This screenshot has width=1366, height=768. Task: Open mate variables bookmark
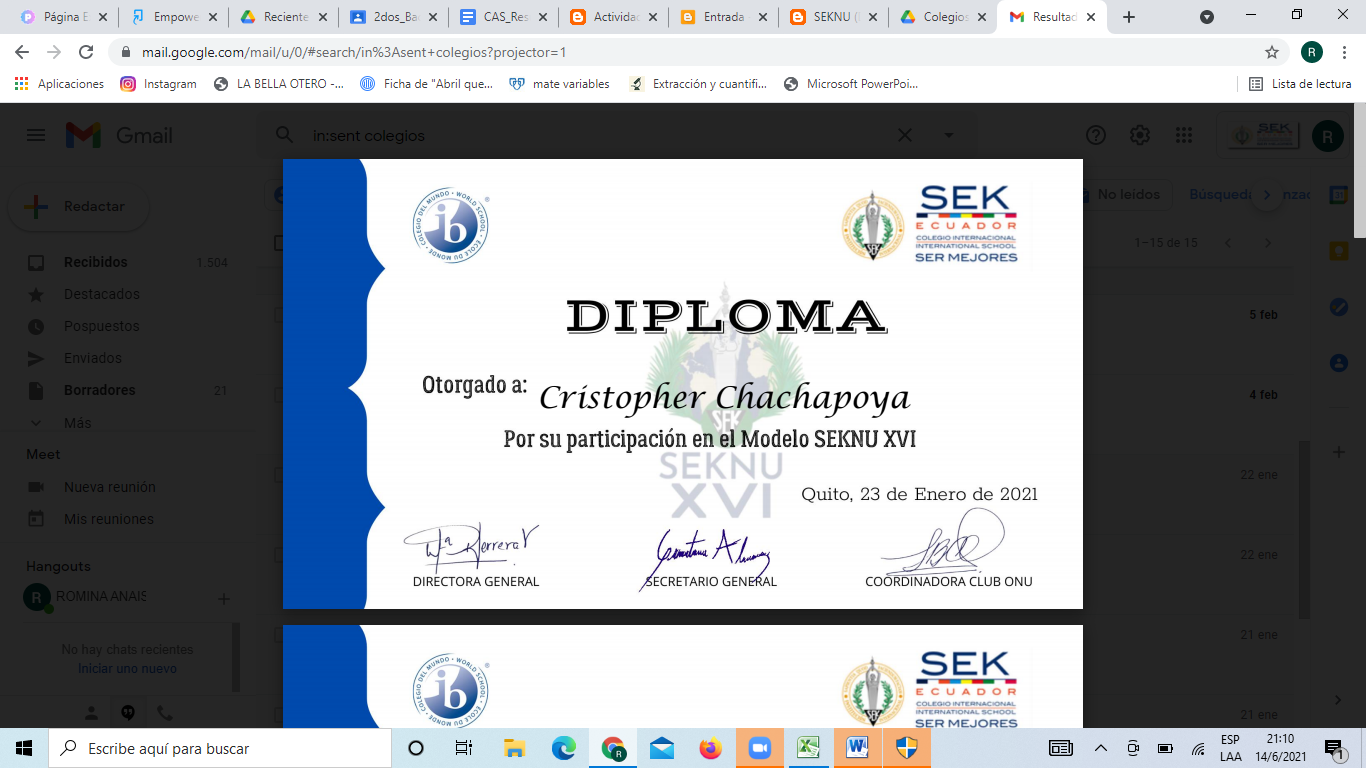pyautogui.click(x=559, y=84)
